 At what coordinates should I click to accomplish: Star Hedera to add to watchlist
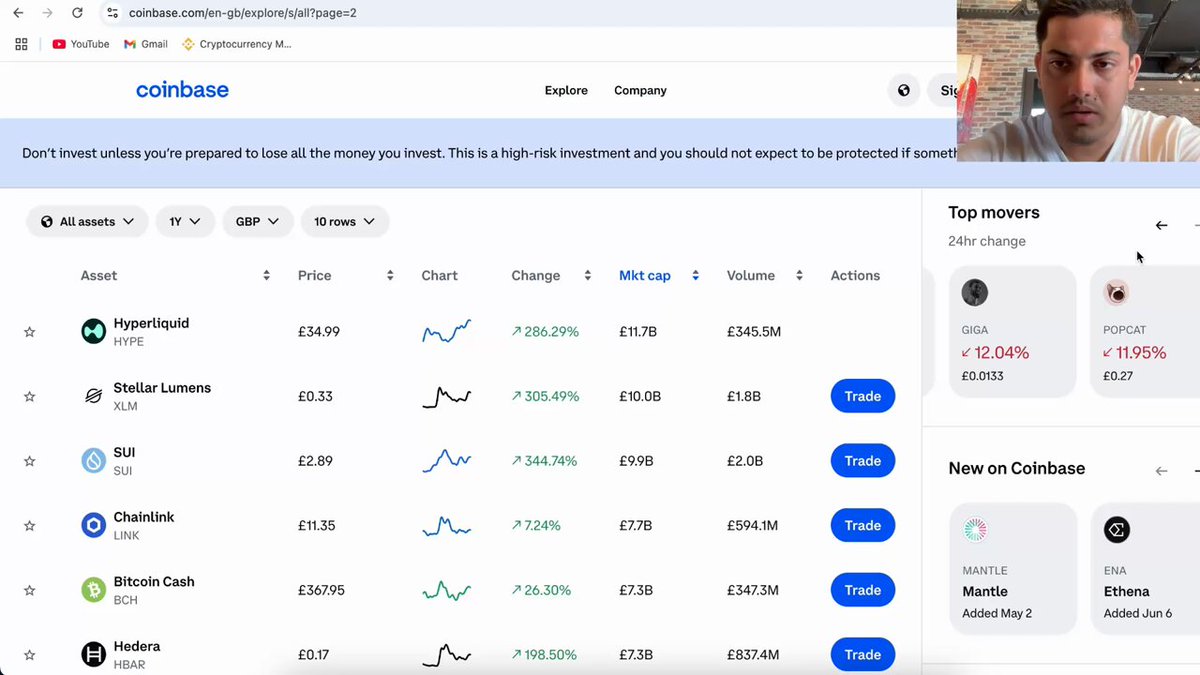click(x=29, y=655)
